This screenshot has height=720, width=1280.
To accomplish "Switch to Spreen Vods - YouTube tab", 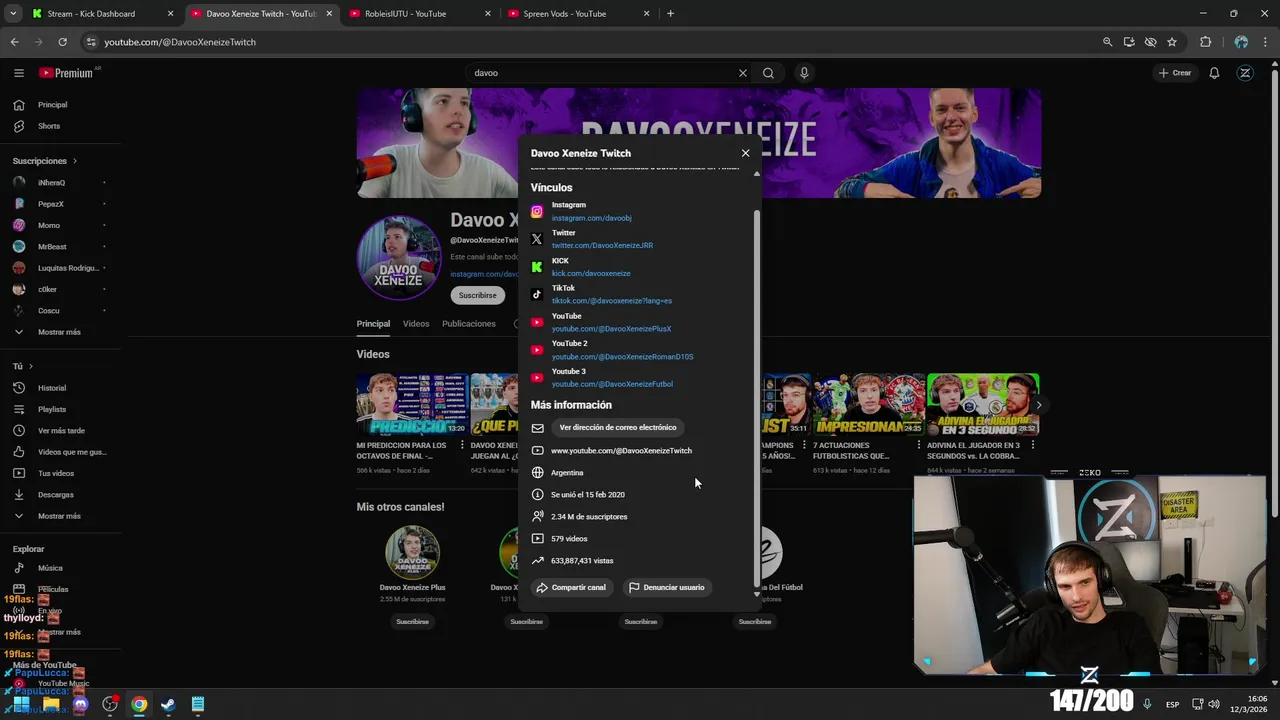I will click(578, 14).
